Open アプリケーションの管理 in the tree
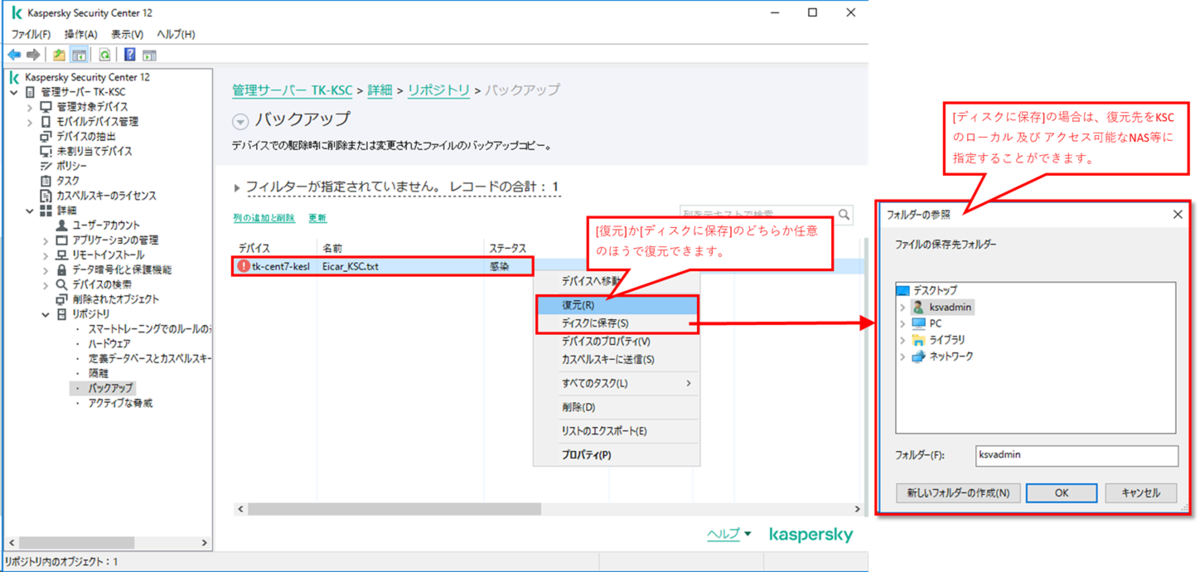 click(115, 240)
